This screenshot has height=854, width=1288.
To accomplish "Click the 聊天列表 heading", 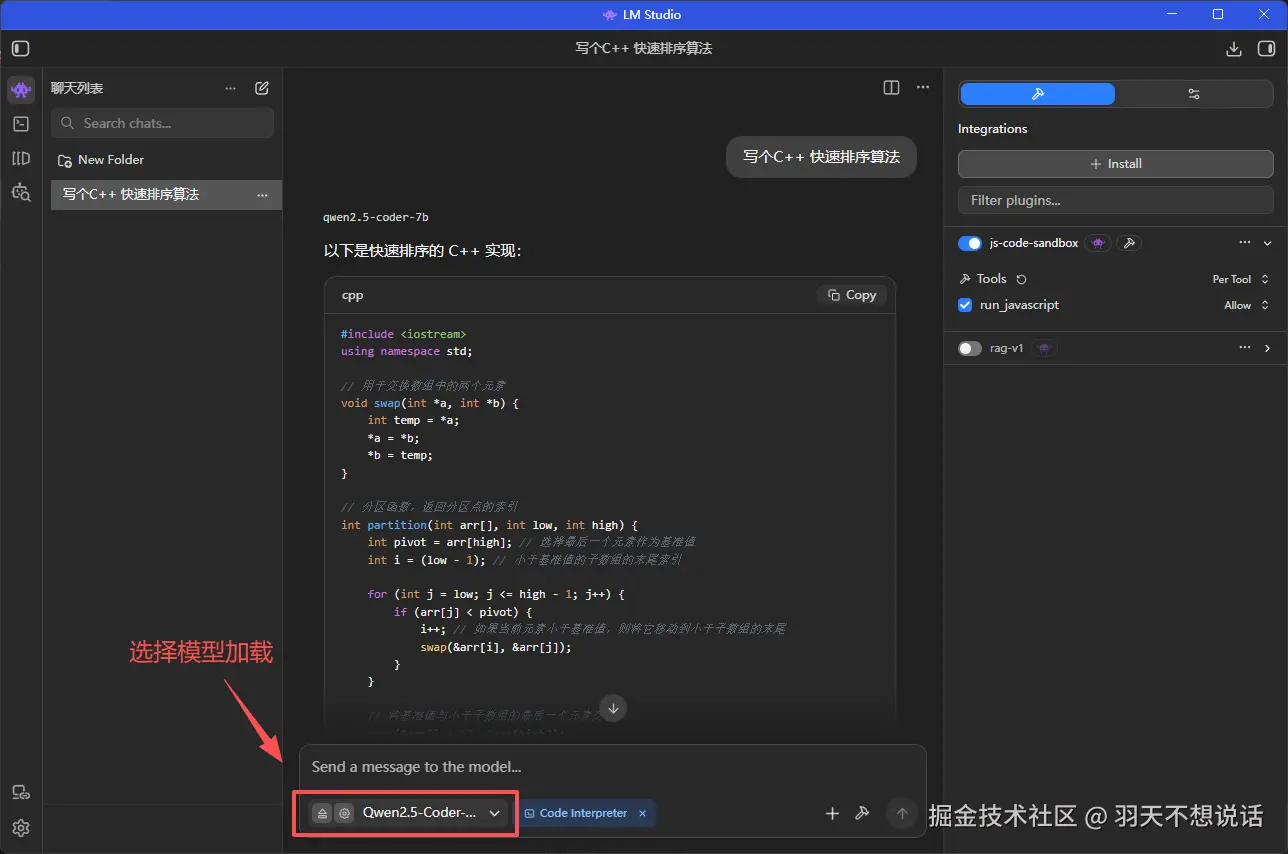I will [x=77, y=88].
